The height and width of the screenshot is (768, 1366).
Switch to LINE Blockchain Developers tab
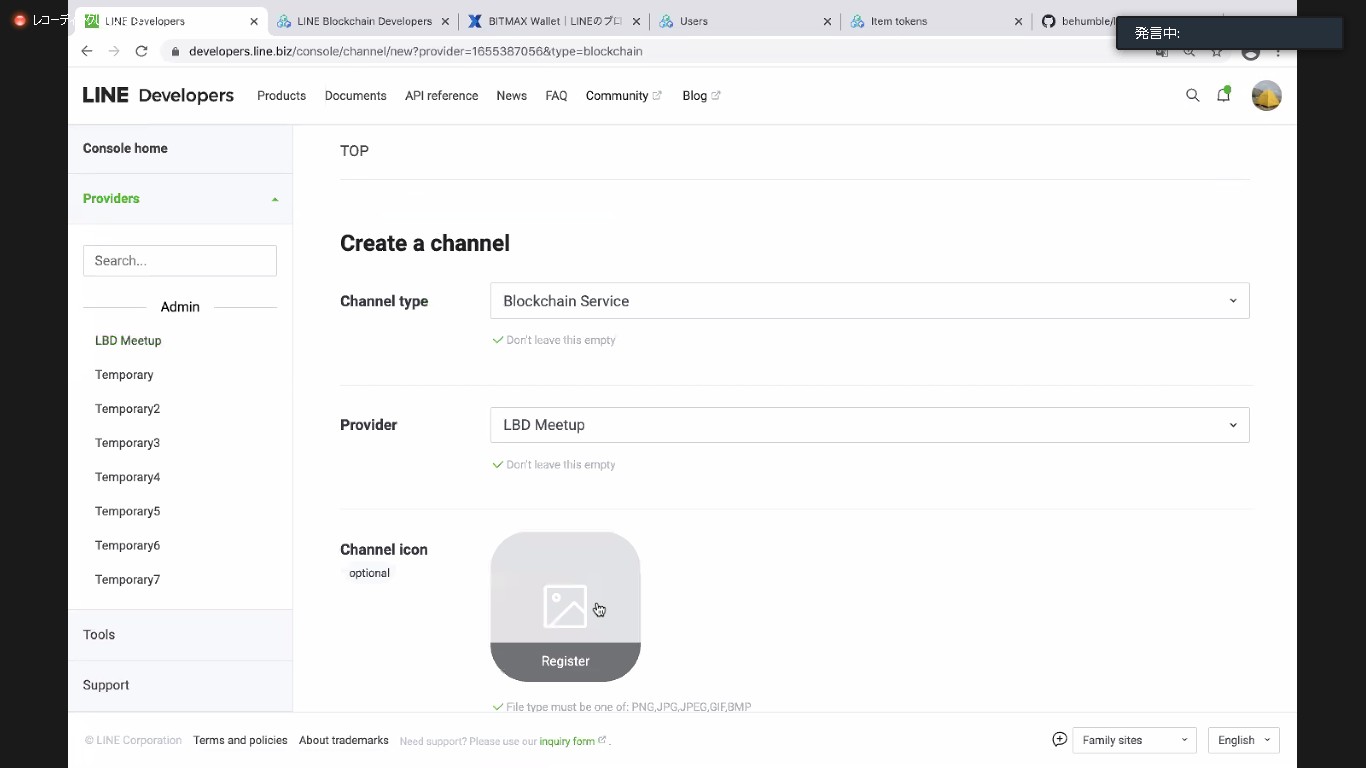(364, 21)
